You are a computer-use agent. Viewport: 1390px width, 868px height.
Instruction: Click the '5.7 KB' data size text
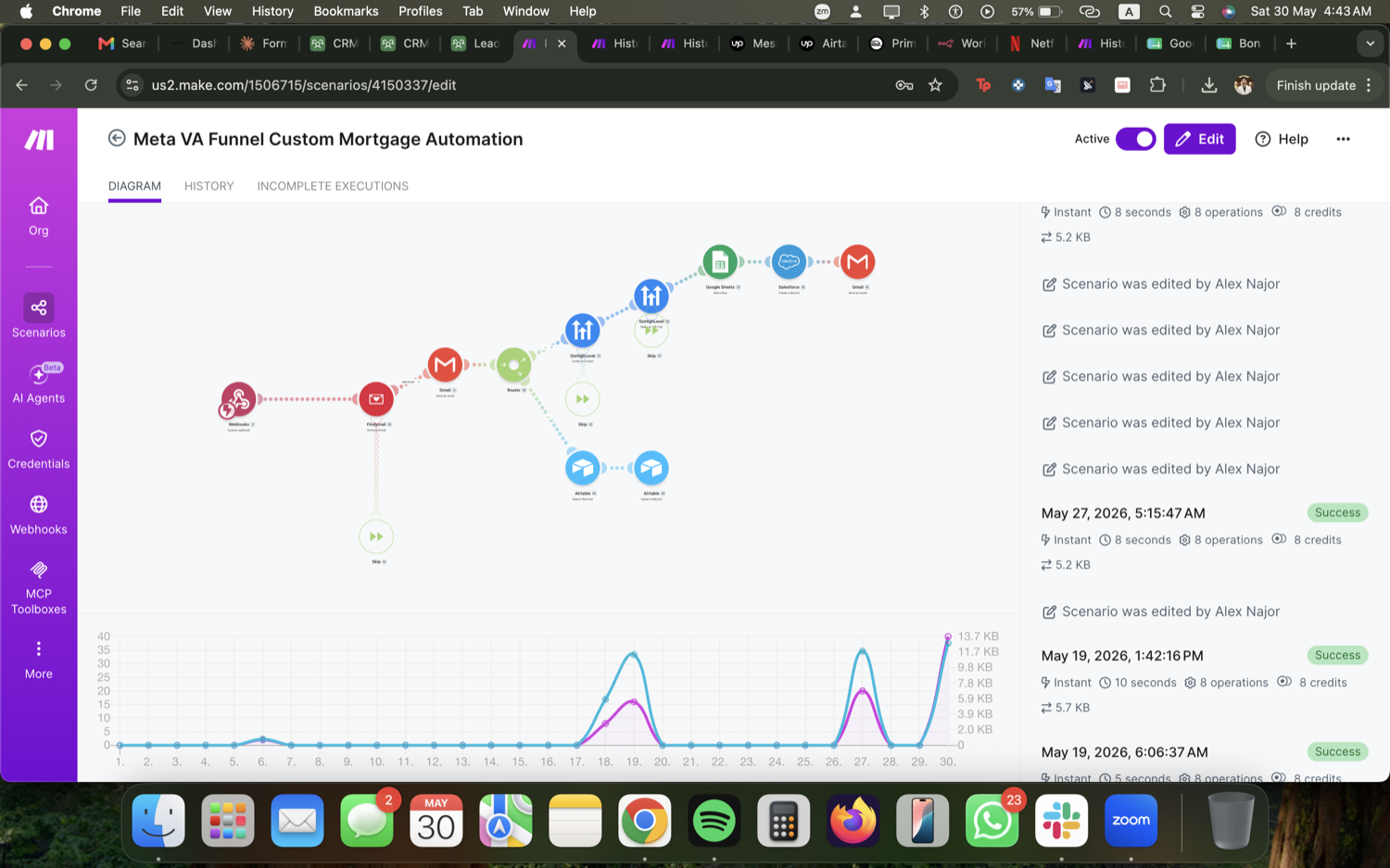pyautogui.click(x=1072, y=708)
